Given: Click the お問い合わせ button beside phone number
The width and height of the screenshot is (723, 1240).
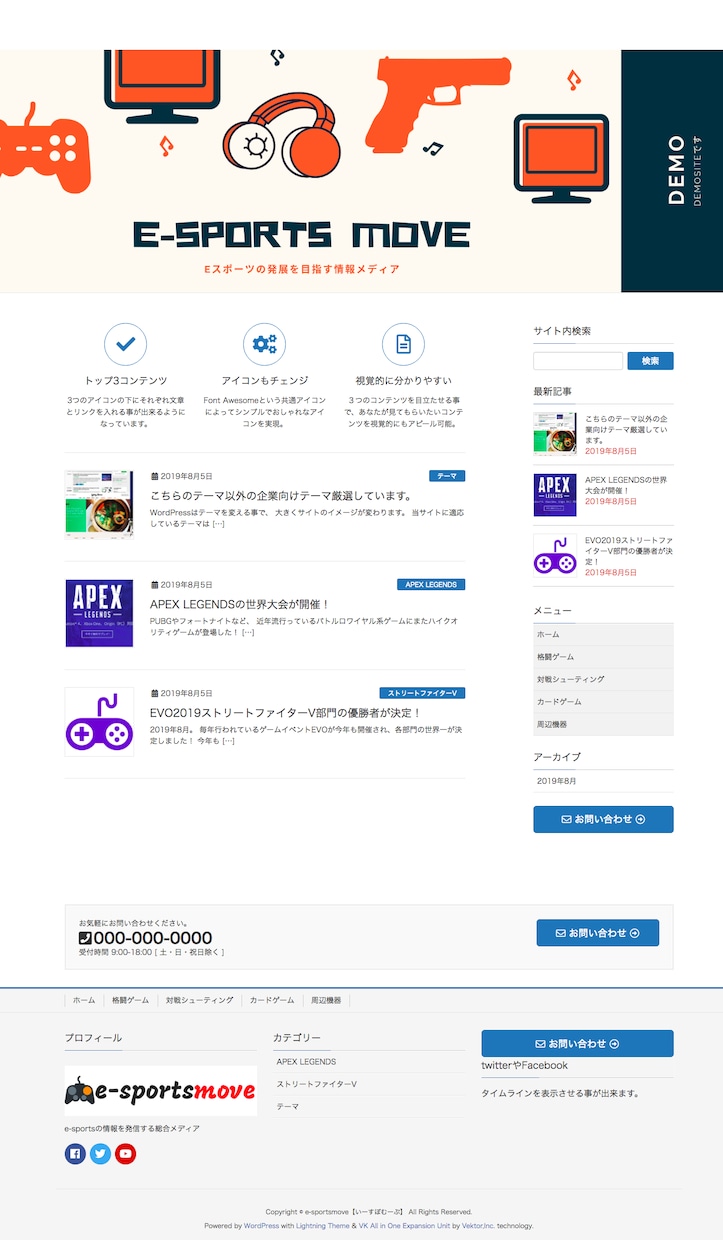Looking at the screenshot, I should [x=598, y=933].
